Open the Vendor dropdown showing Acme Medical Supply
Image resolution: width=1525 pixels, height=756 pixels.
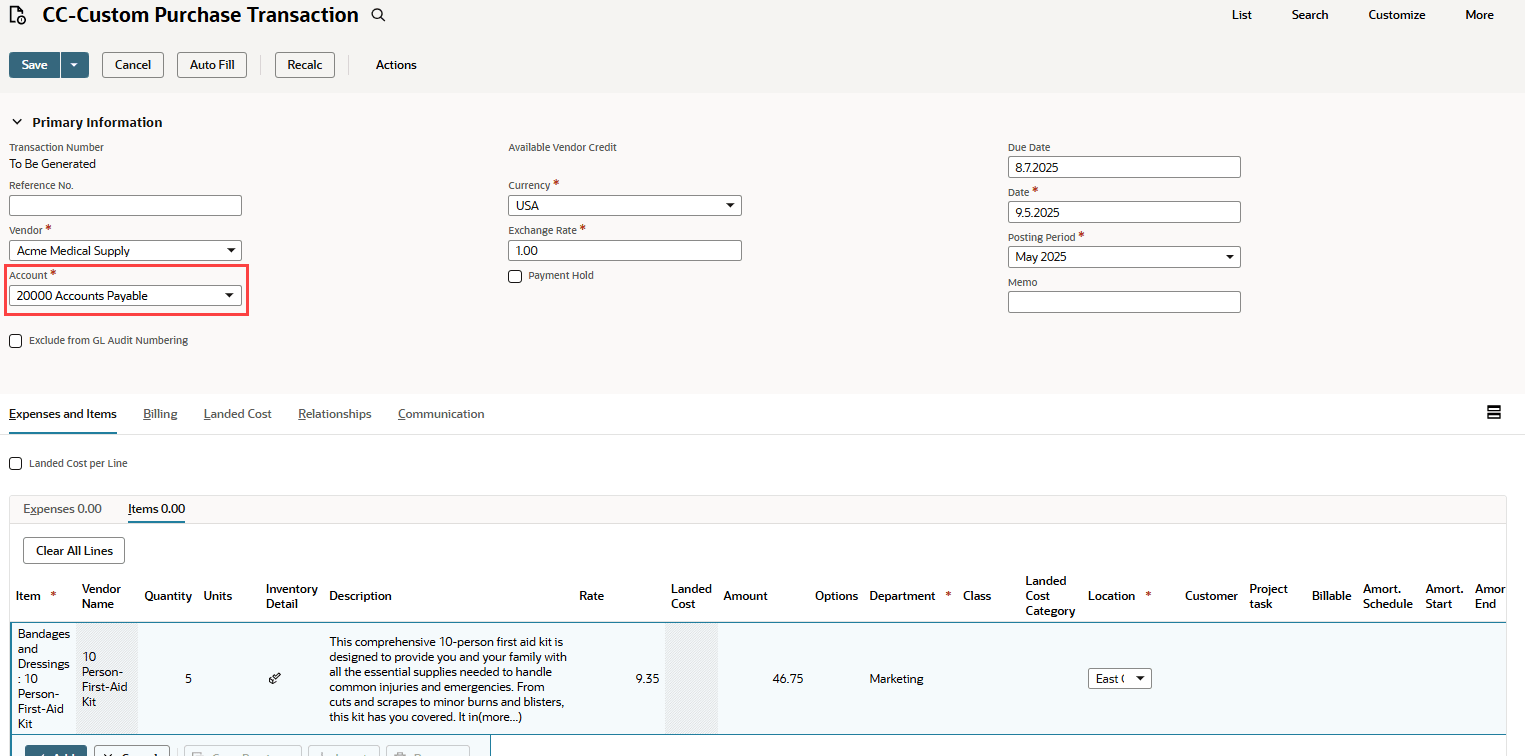[x=125, y=251]
